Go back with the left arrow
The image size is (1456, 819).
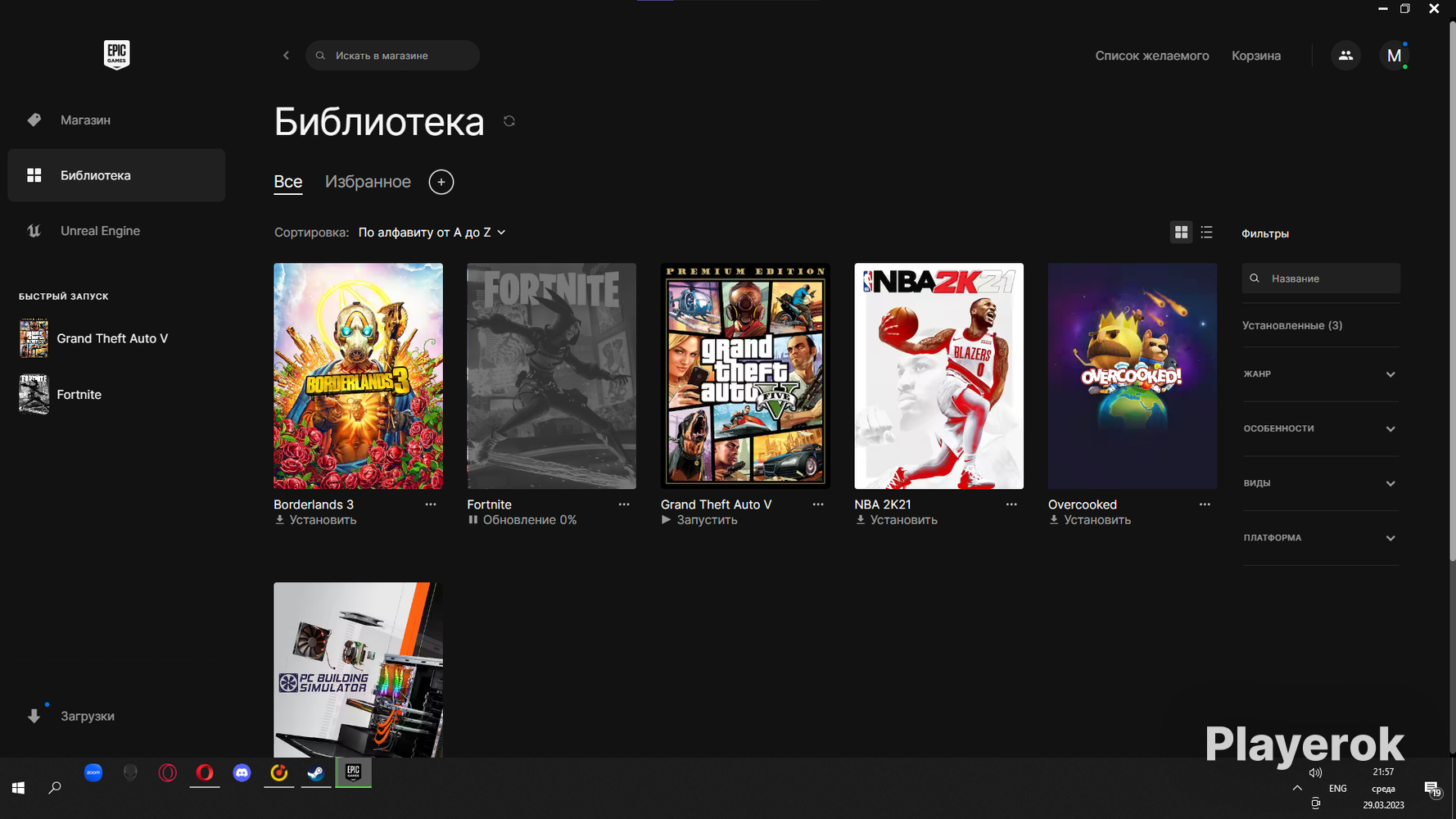(286, 56)
